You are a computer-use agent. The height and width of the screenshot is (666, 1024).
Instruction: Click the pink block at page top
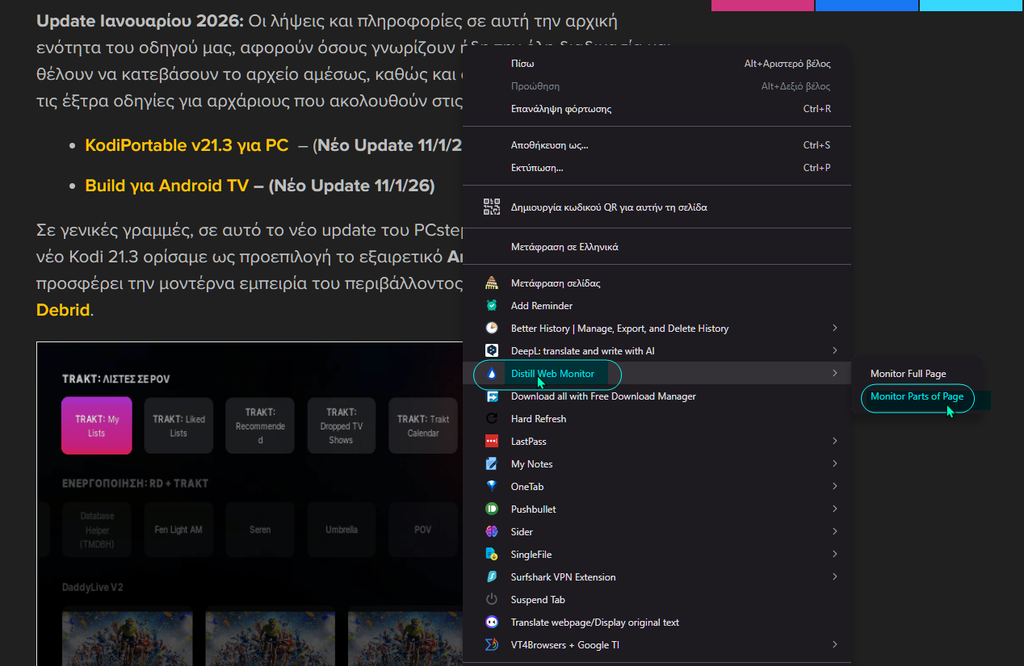point(762,5)
